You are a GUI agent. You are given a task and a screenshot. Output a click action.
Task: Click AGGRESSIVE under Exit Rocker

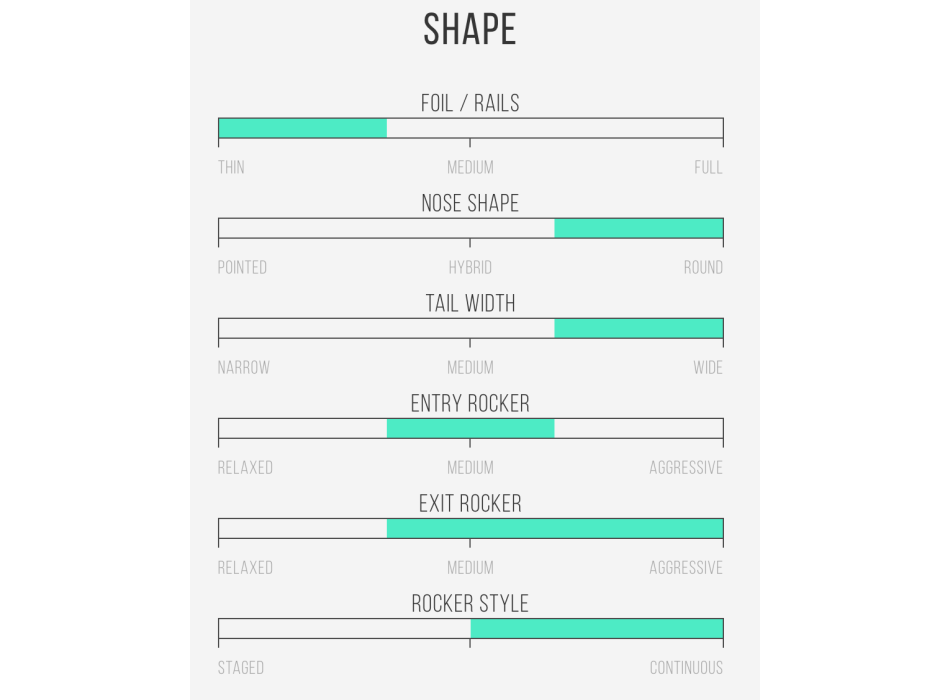pyautogui.click(x=686, y=567)
